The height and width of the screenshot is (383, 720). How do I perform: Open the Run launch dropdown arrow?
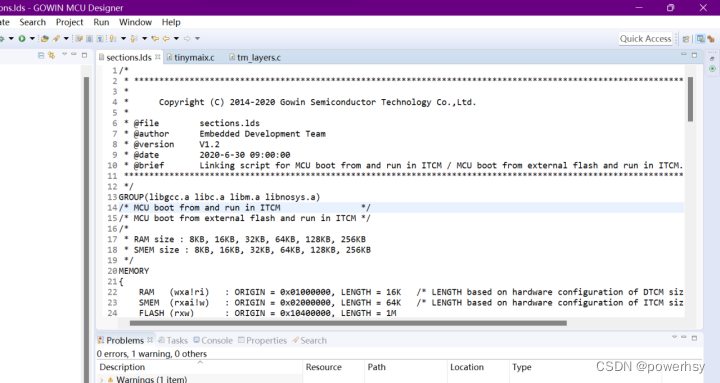point(32,39)
